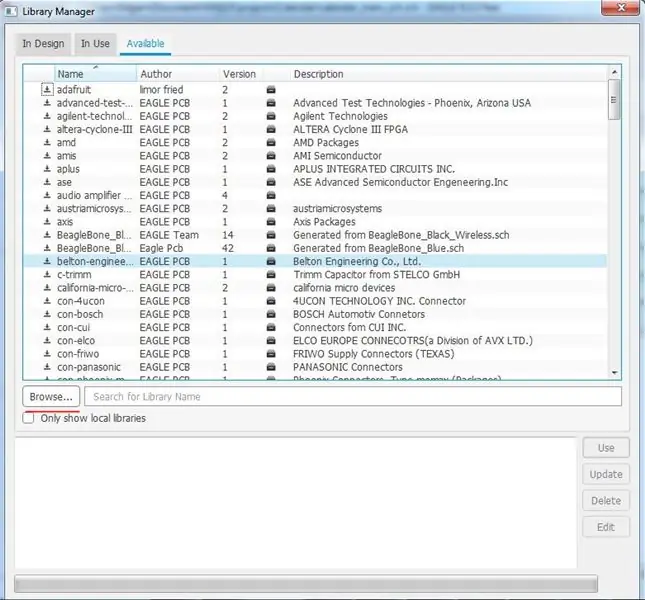Click 'limor fried' author cell
This screenshot has width=645, height=600.
pos(161,89)
